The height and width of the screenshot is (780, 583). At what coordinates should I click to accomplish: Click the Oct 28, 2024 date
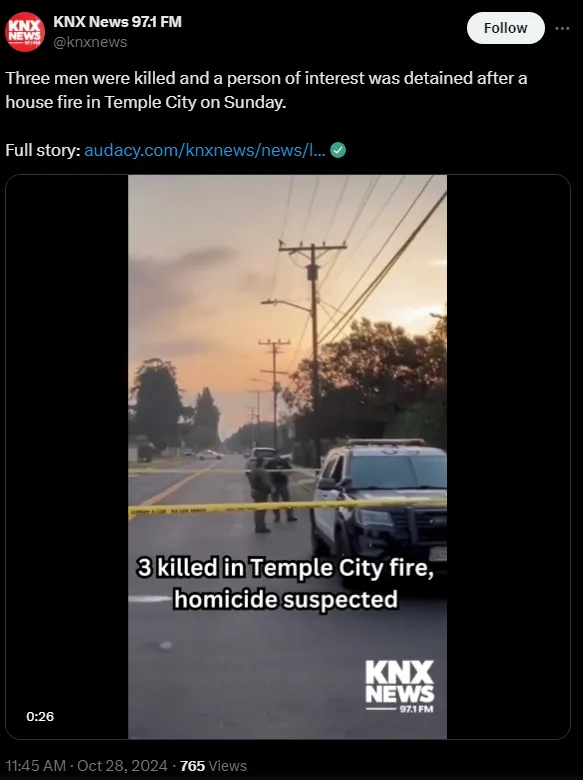pyautogui.click(x=122, y=766)
